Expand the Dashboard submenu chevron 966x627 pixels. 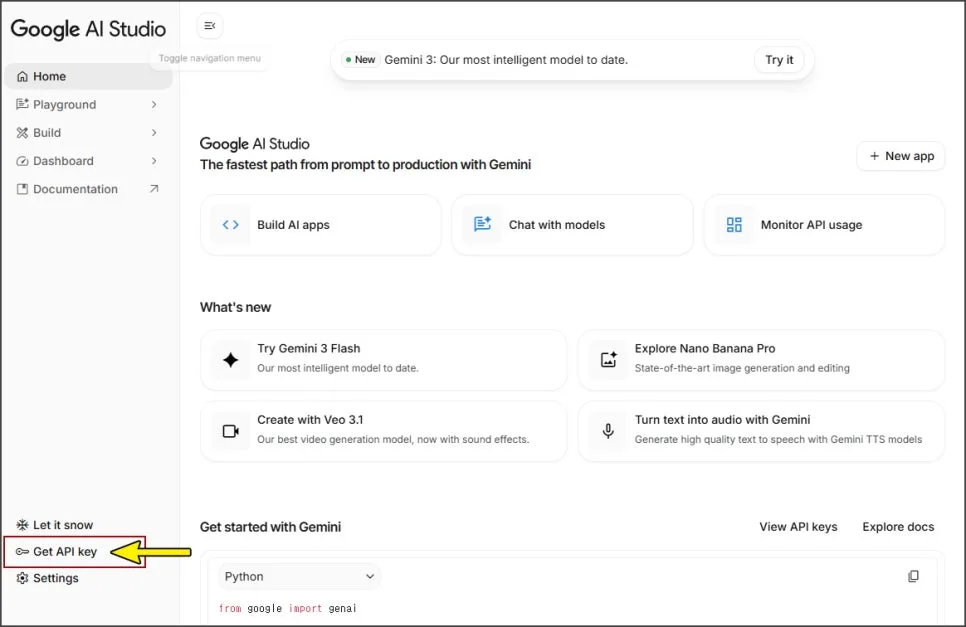[154, 161]
